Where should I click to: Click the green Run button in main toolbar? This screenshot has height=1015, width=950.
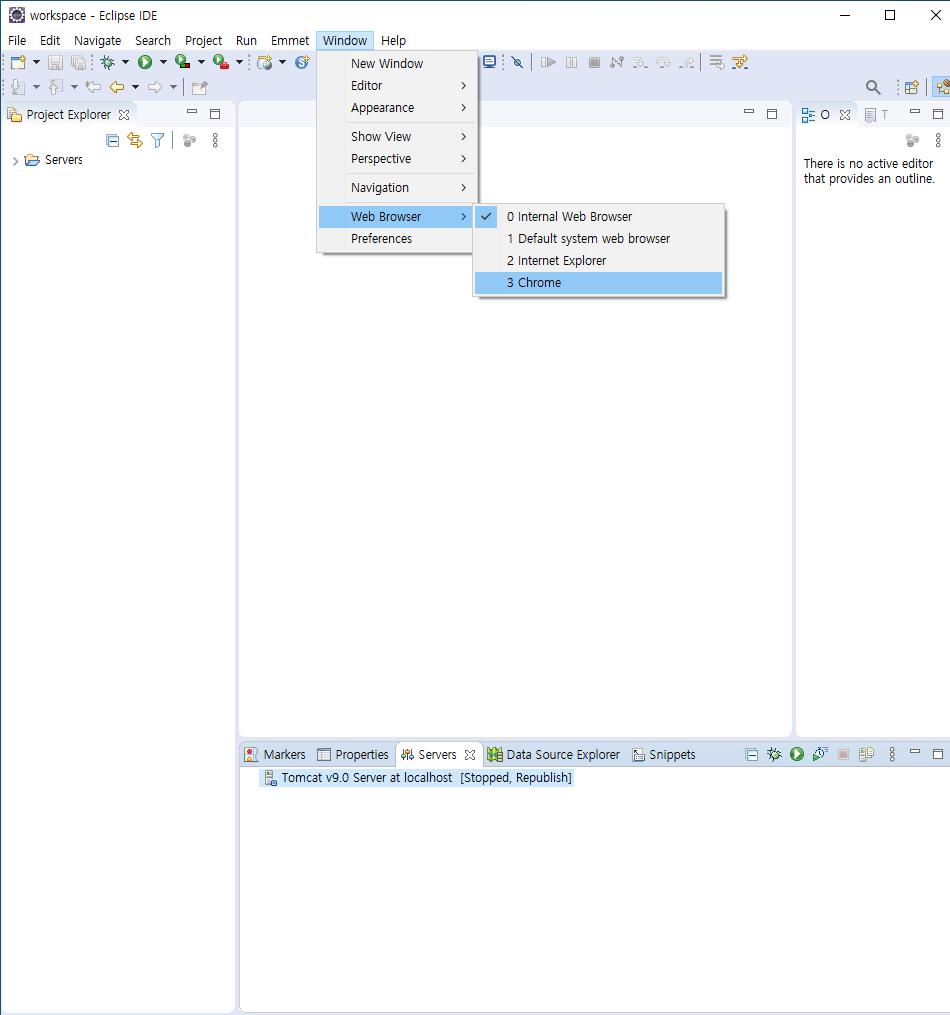(x=145, y=62)
